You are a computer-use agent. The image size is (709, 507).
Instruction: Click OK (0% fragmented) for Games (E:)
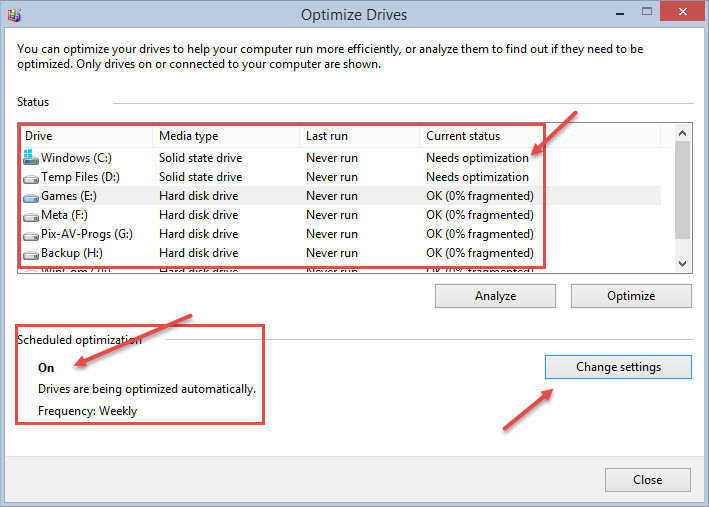pos(480,196)
